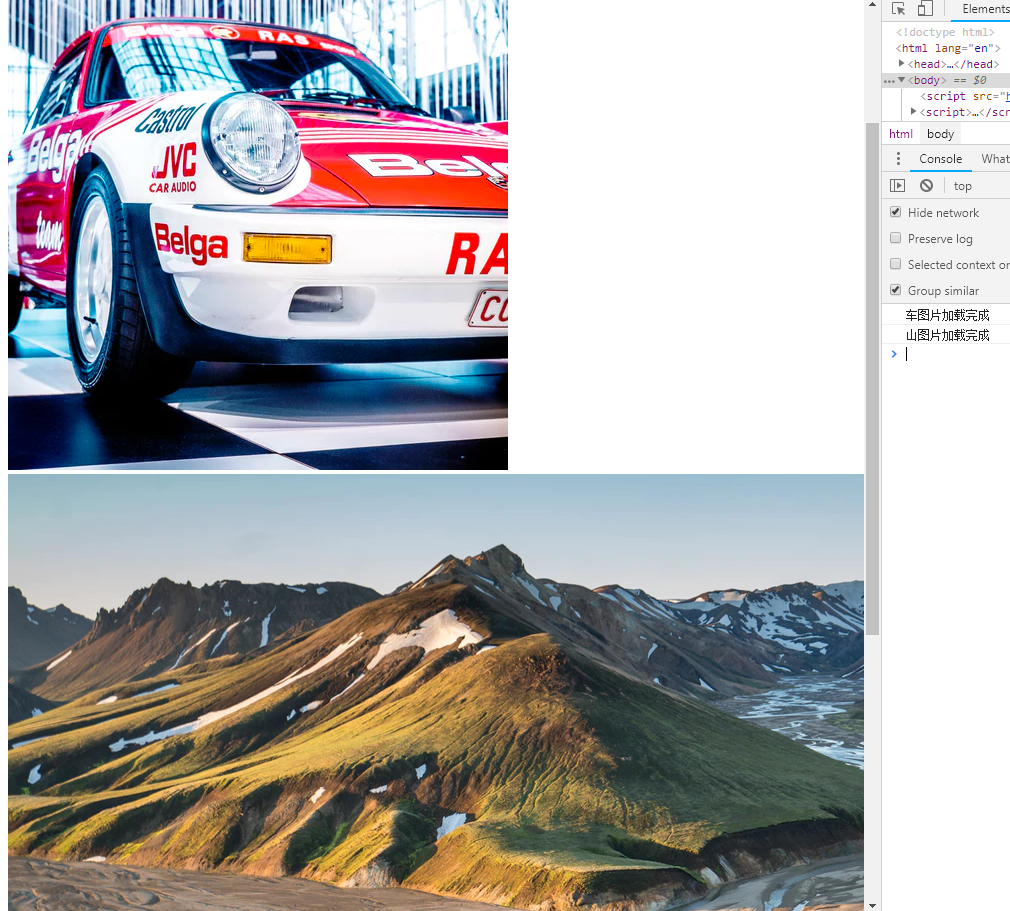This screenshot has width=1010, height=911.
Task: Click the racing car image
Action: pyautogui.click(x=258, y=235)
